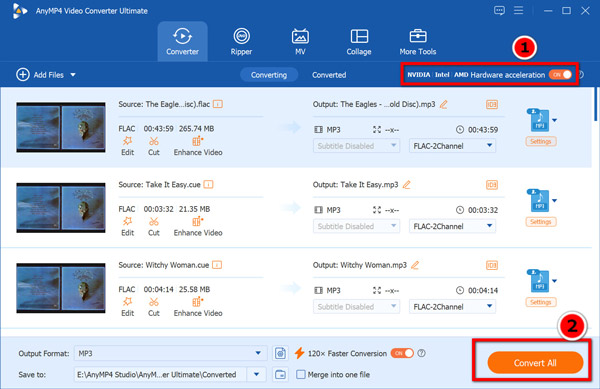Click the Add Files button
The width and height of the screenshot is (600, 389).
pos(40,75)
